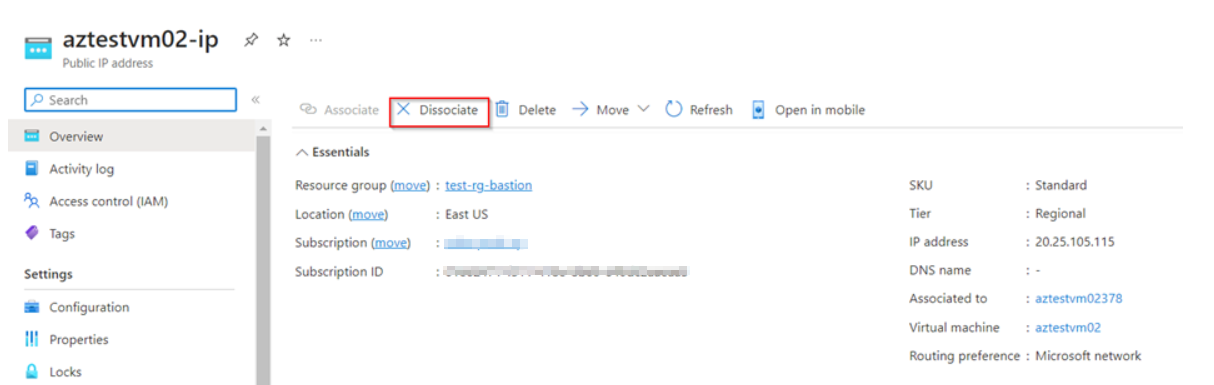Collapse the left menu with double chevron
Image resolution: width=1214 pixels, height=385 pixels.
pyautogui.click(x=256, y=100)
